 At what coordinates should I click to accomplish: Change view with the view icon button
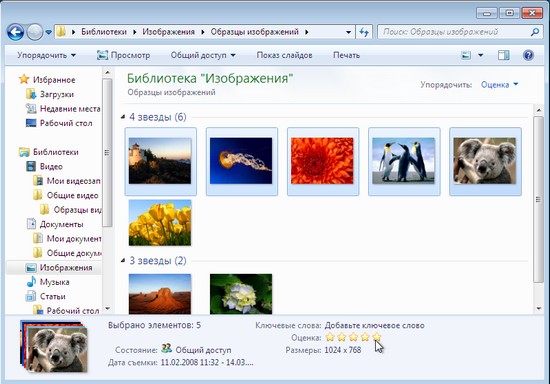point(466,55)
